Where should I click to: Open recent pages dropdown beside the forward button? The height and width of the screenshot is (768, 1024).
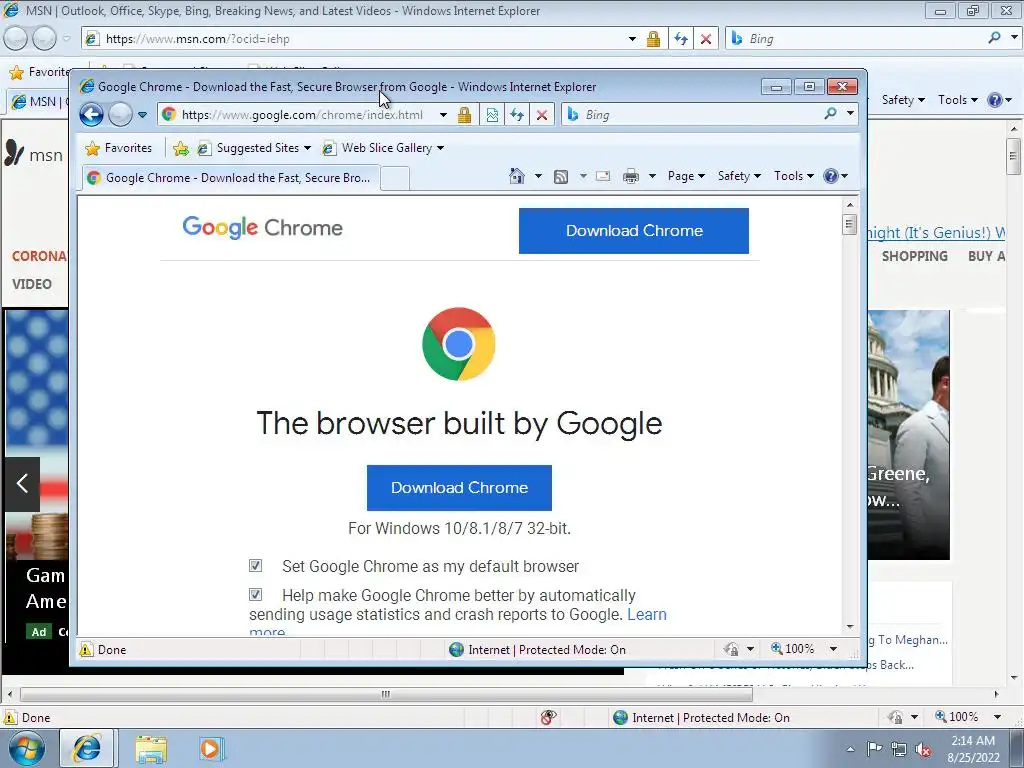(142, 115)
